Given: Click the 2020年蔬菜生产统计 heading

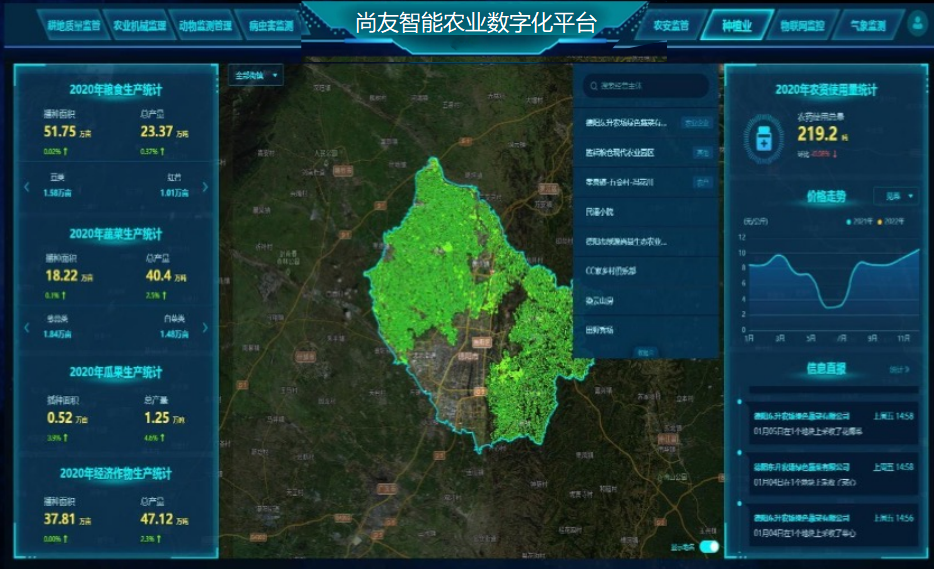Looking at the screenshot, I should (x=116, y=234).
